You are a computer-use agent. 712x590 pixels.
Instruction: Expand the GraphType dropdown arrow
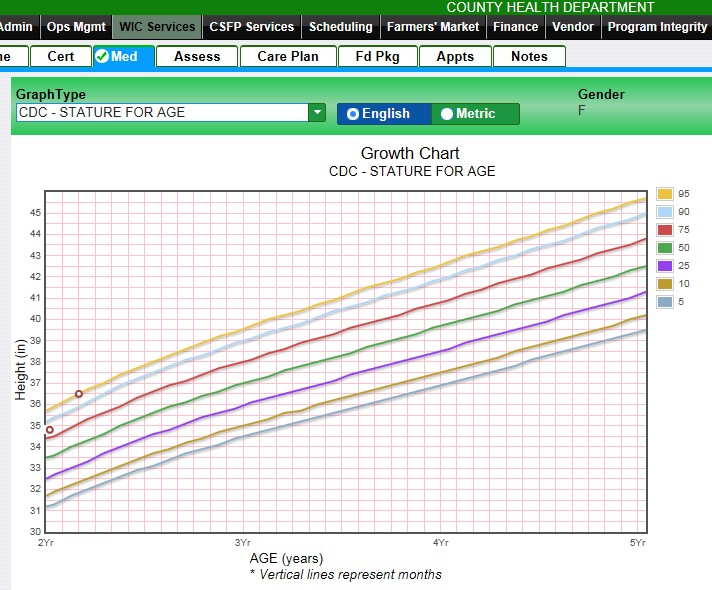point(318,113)
